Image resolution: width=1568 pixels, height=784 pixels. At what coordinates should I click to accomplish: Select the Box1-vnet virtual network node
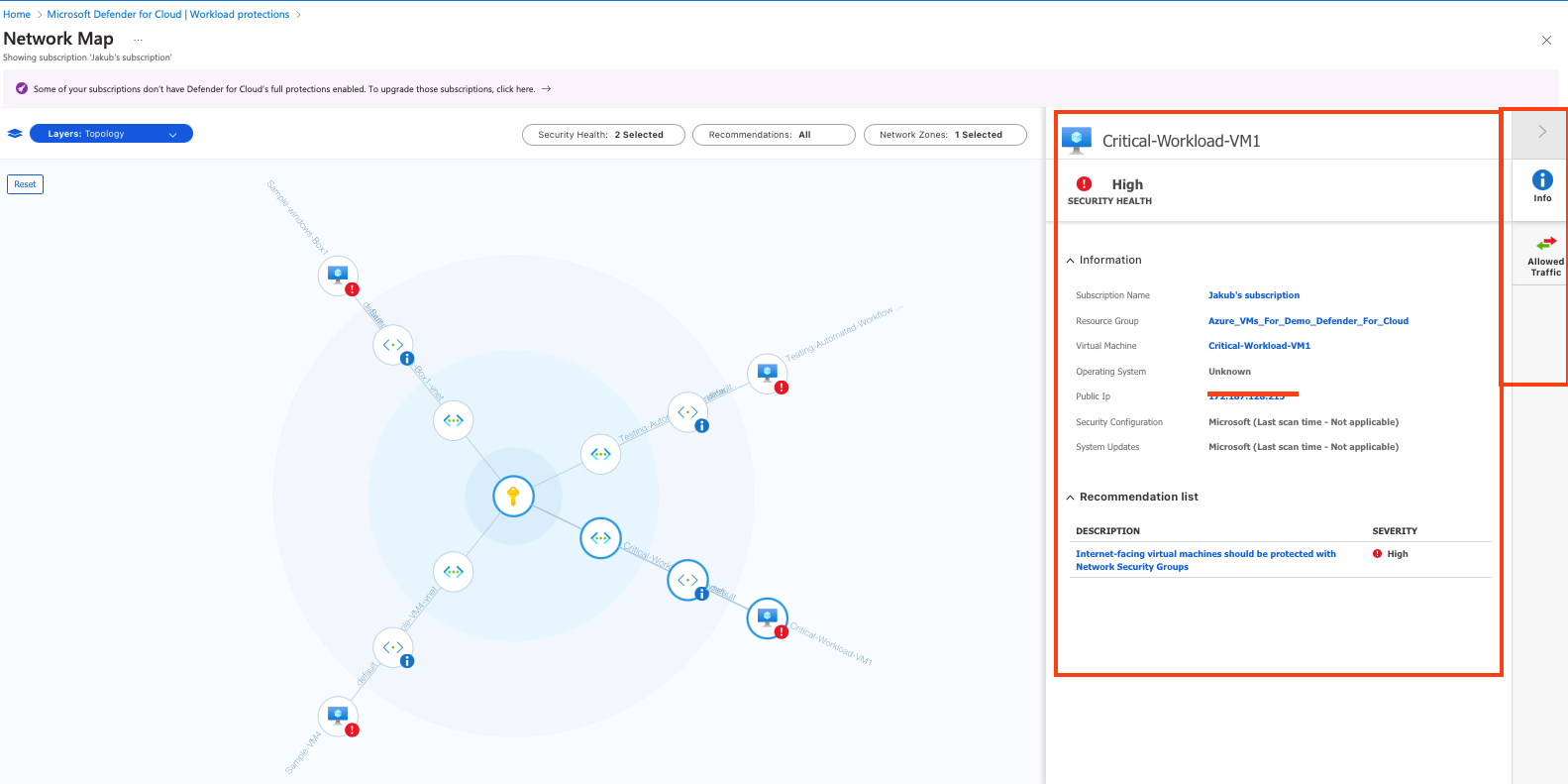click(x=454, y=420)
